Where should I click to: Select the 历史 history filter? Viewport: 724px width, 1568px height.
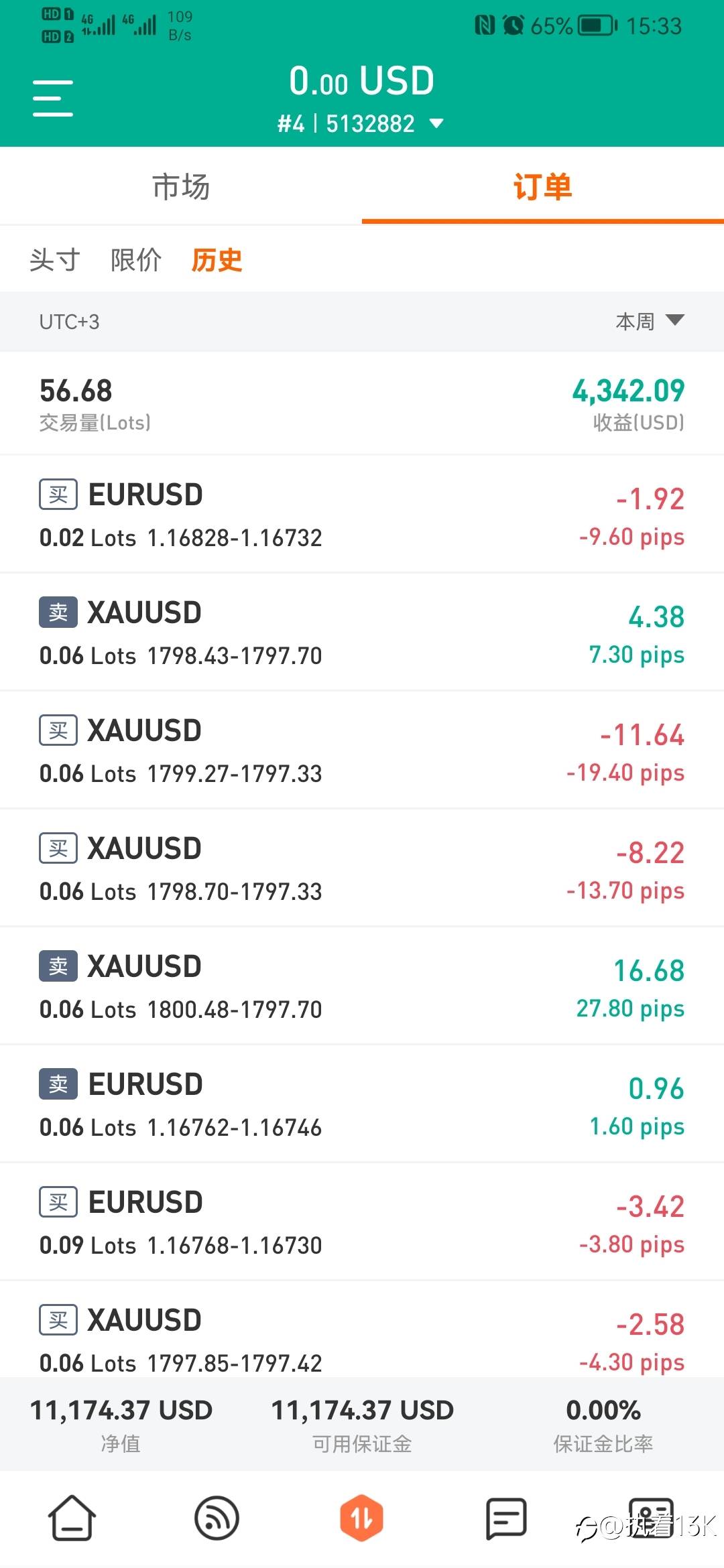(x=217, y=260)
